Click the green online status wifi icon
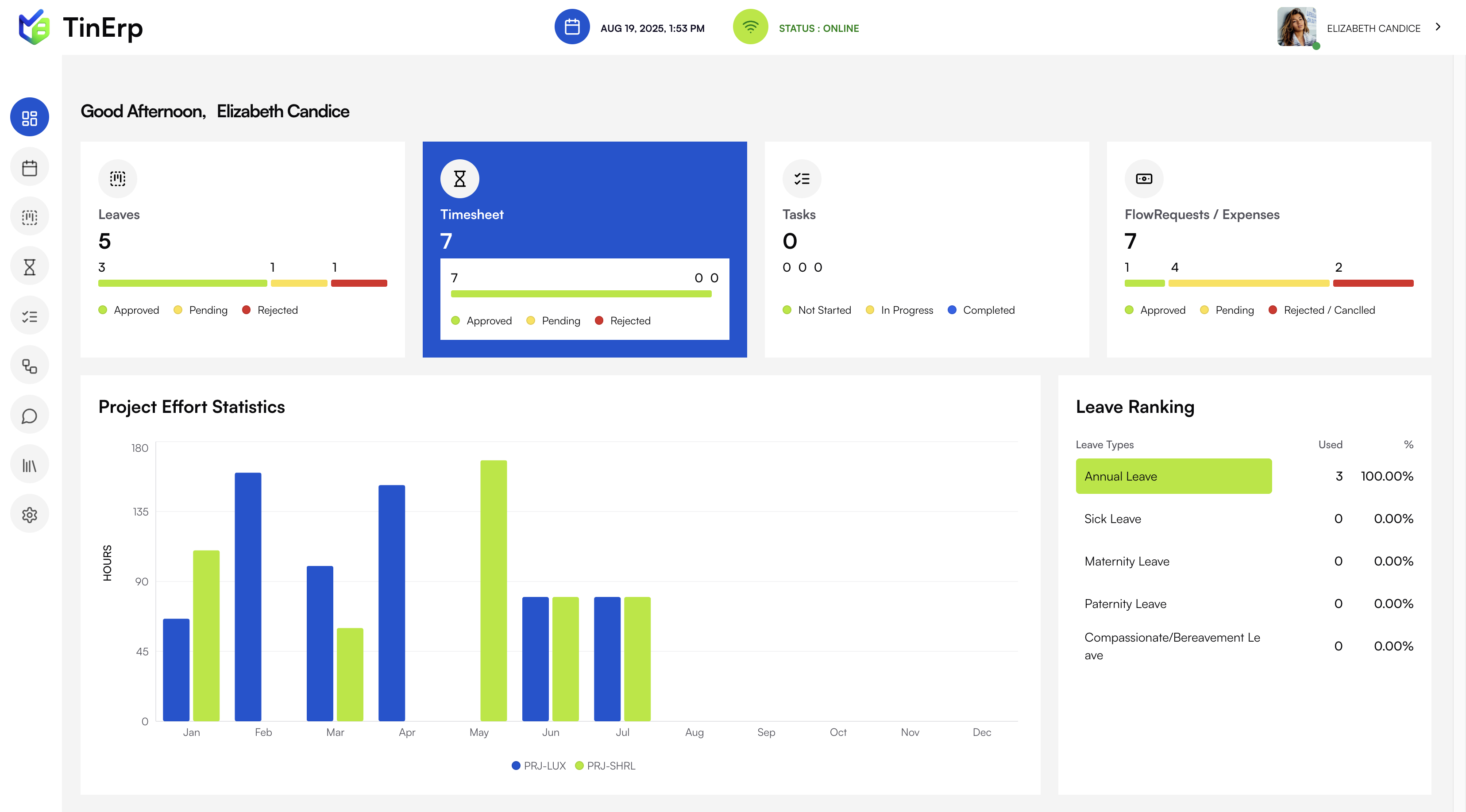Viewport: 1466px width, 812px height. point(750,27)
